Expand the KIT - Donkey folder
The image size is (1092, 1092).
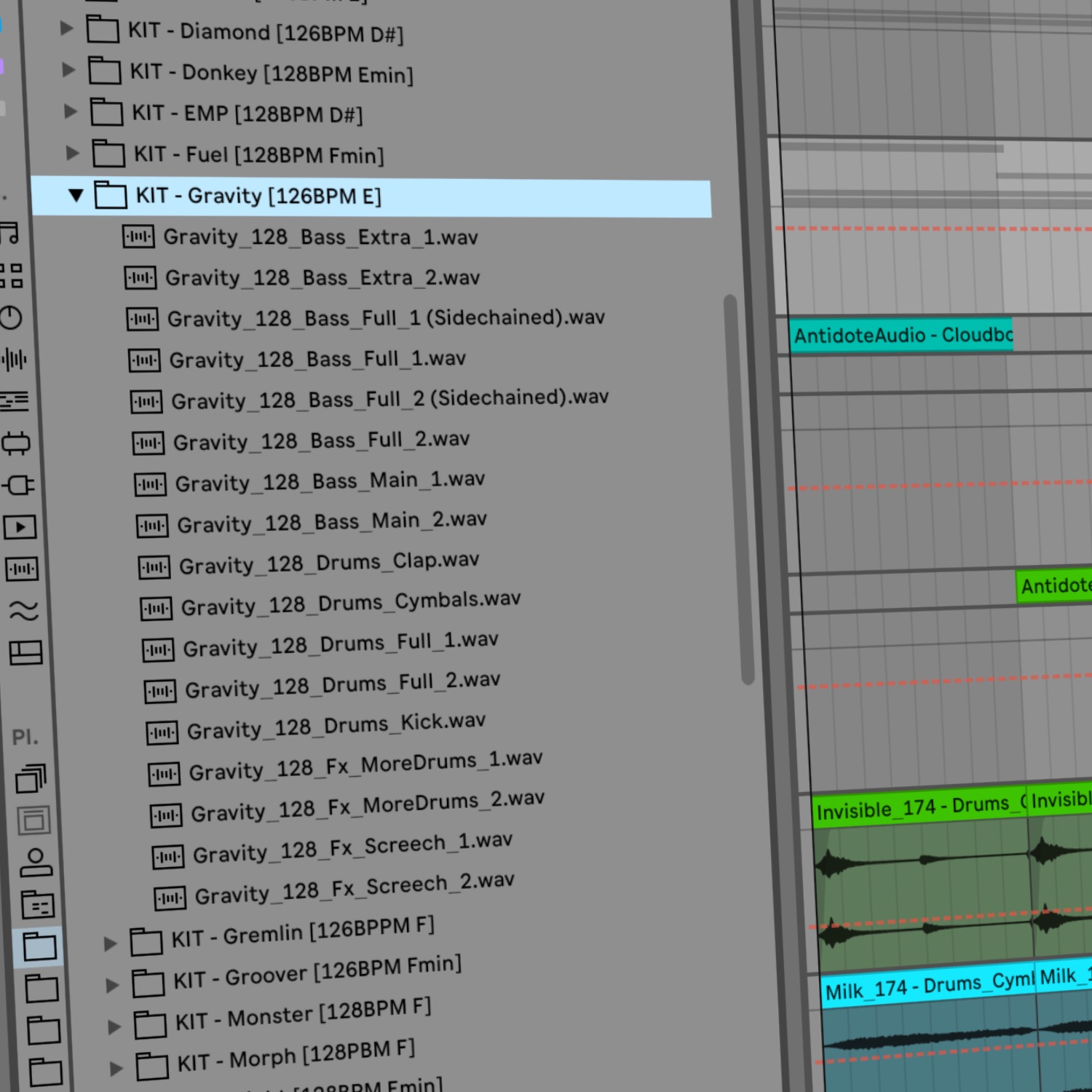pyautogui.click(x=69, y=69)
